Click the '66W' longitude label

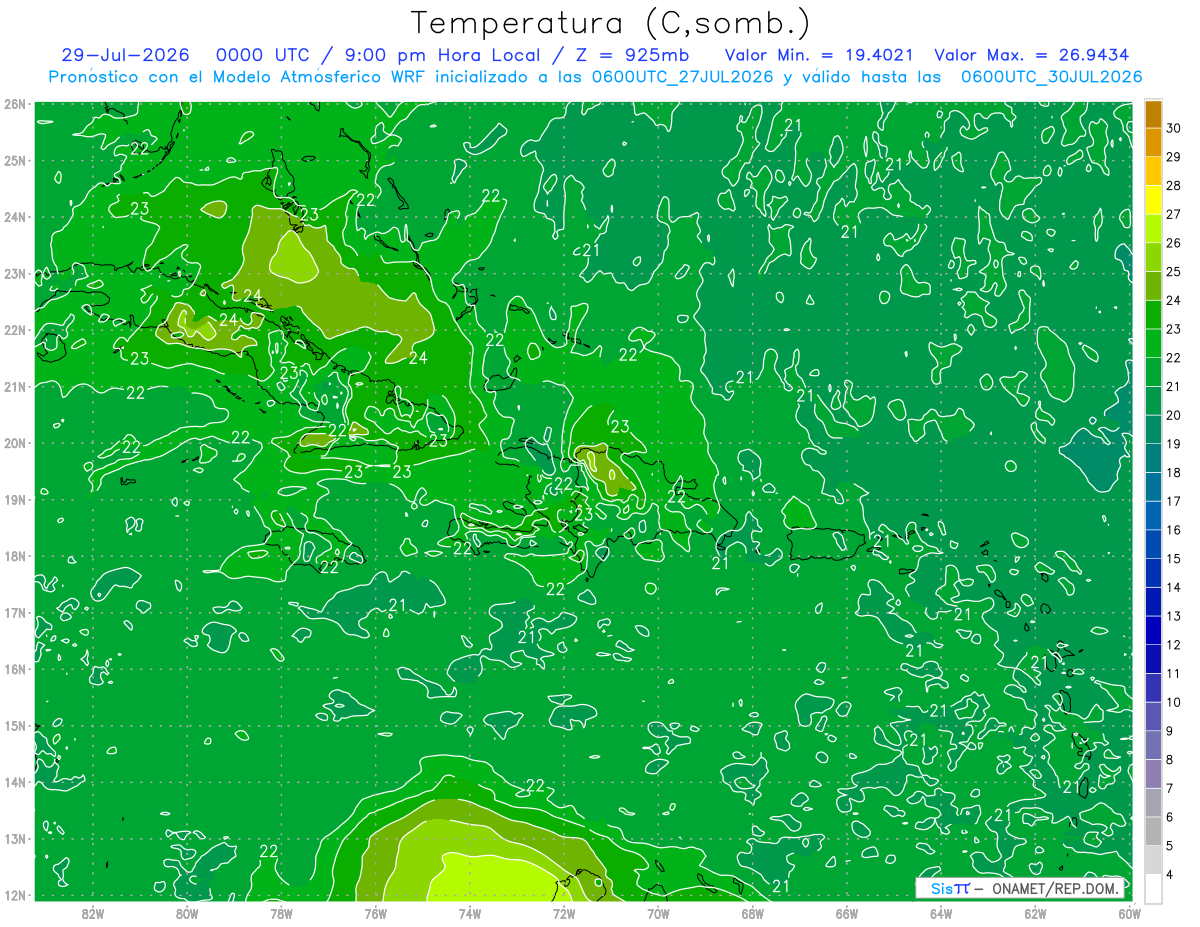point(847,913)
